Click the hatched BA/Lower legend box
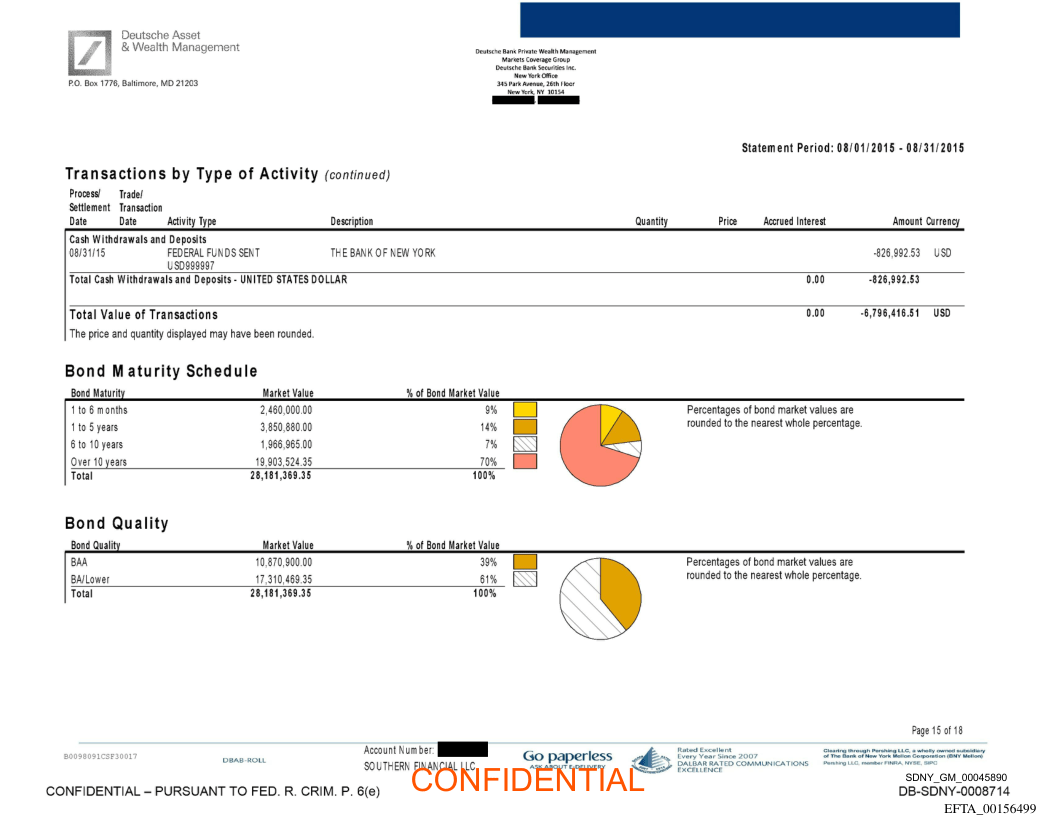 click(525, 579)
